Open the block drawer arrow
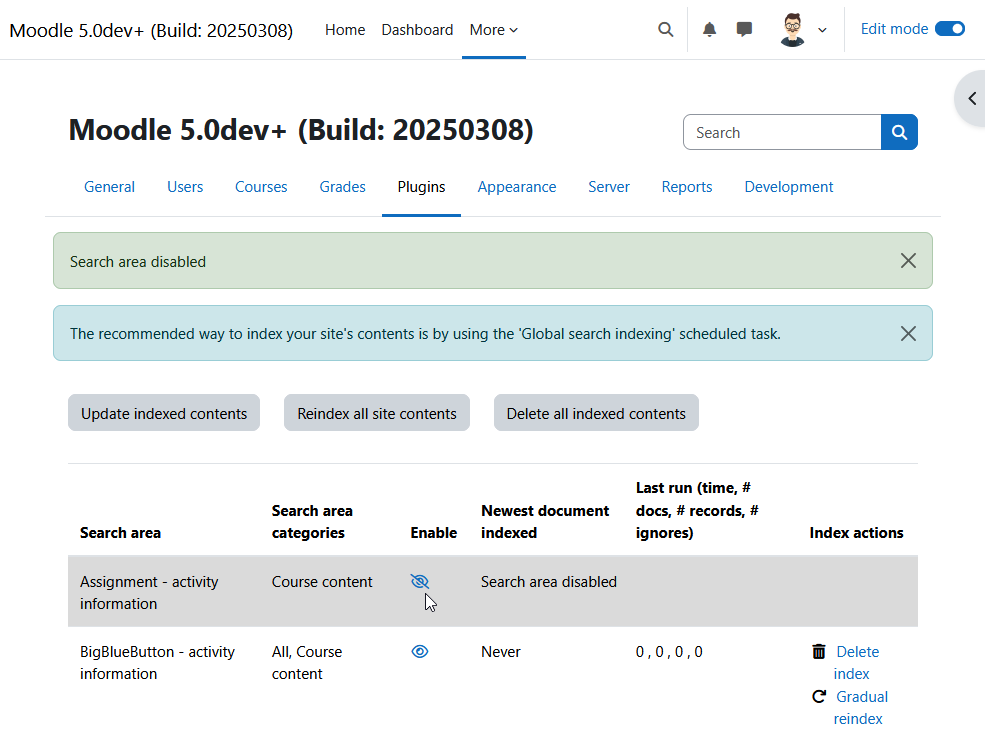The image size is (985, 747). click(972, 99)
